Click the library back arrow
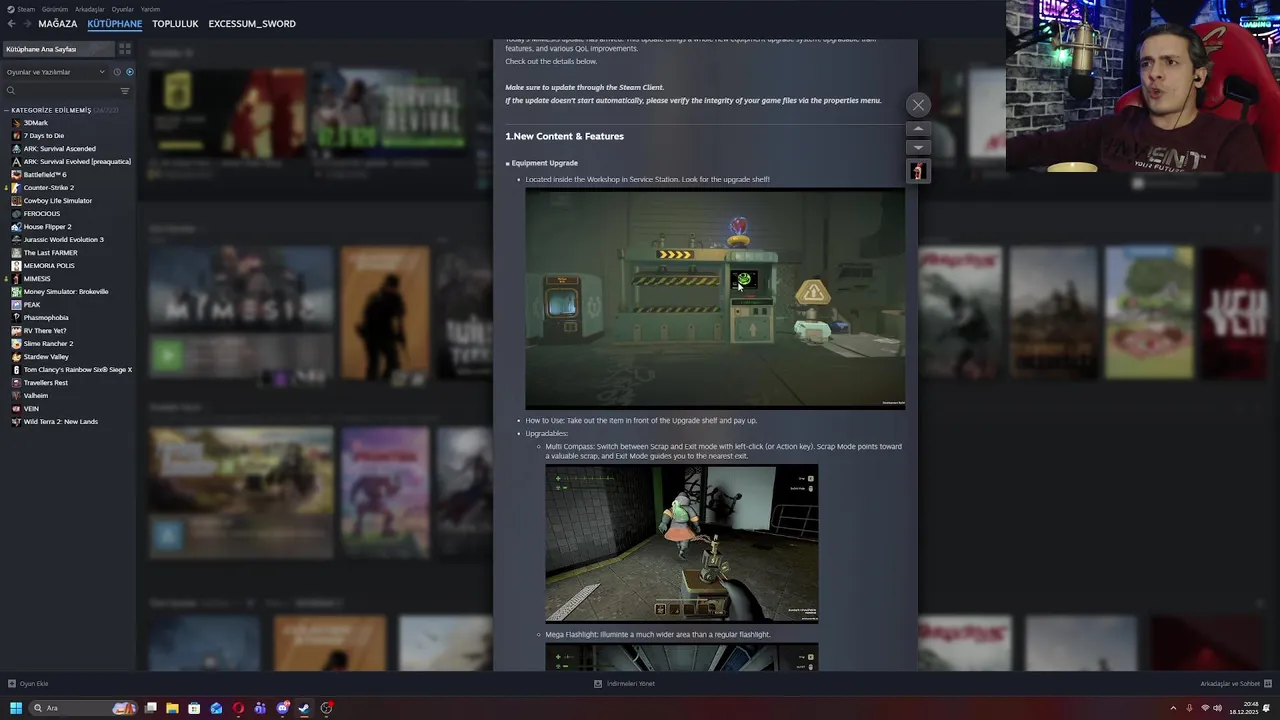Viewport: 1280px width, 720px height. pyautogui.click(x=11, y=24)
